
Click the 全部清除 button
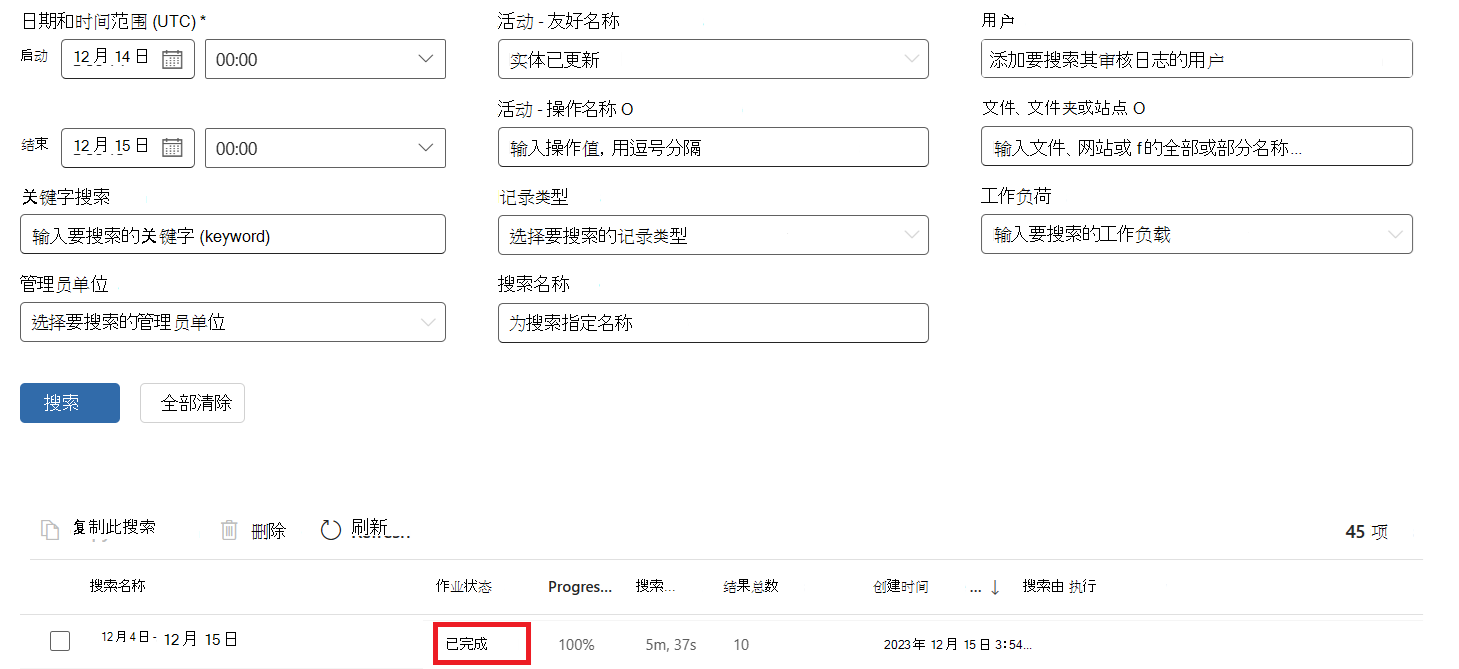192,403
